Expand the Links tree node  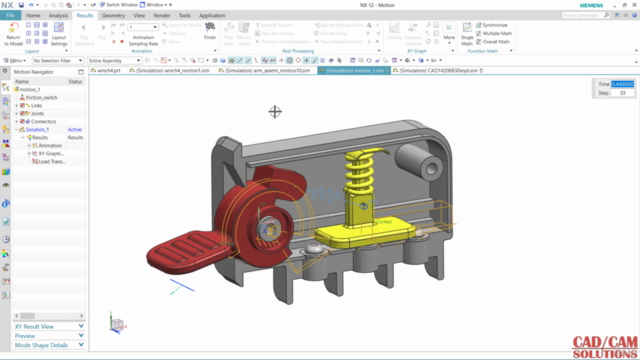(x=17, y=105)
